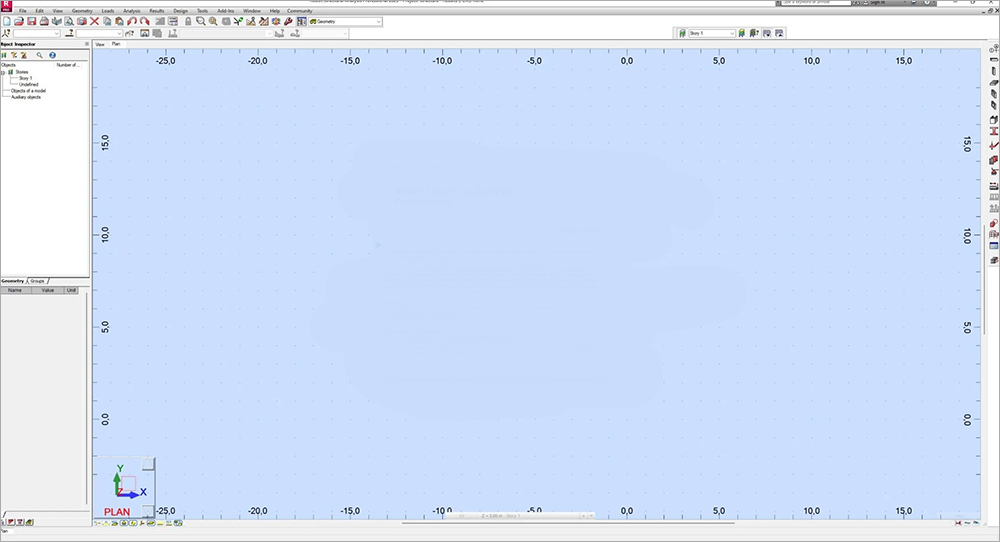1000x542 pixels.
Task: Click the blue help icon in Object Inspector
Action: tap(52, 55)
